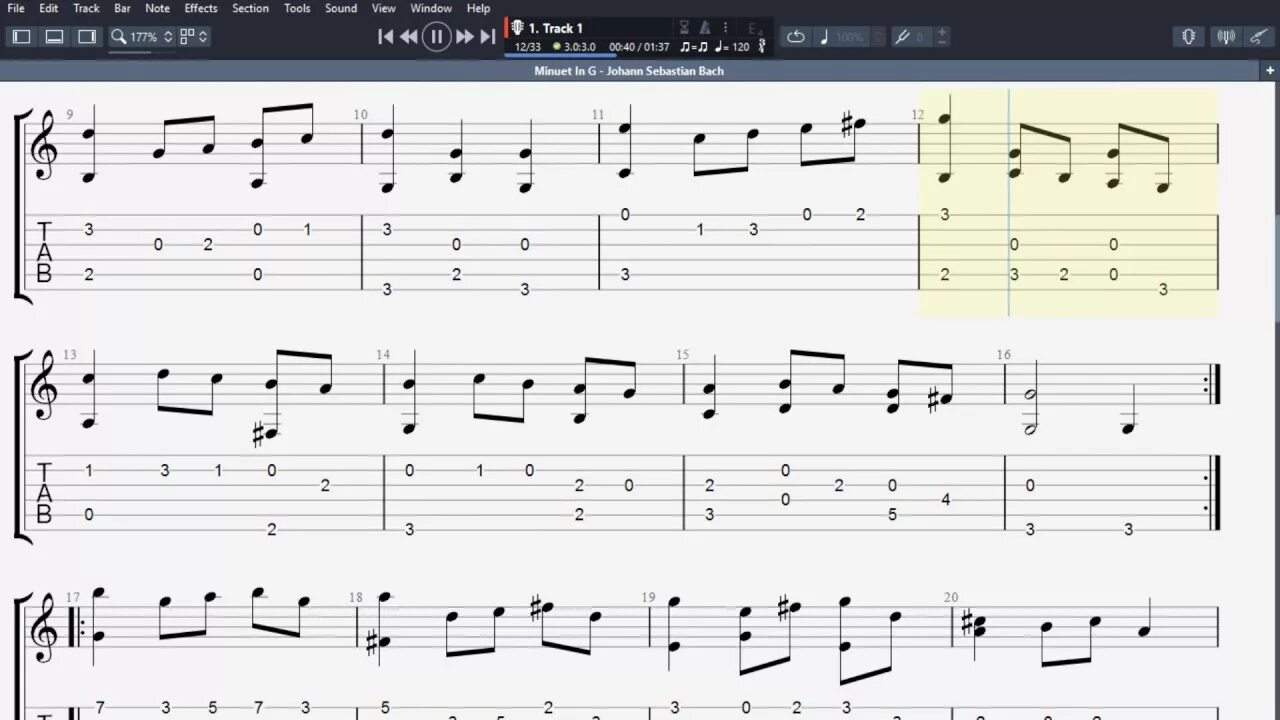The image size is (1280, 720).
Task: Select the Minuet In G document tab
Action: click(629, 71)
